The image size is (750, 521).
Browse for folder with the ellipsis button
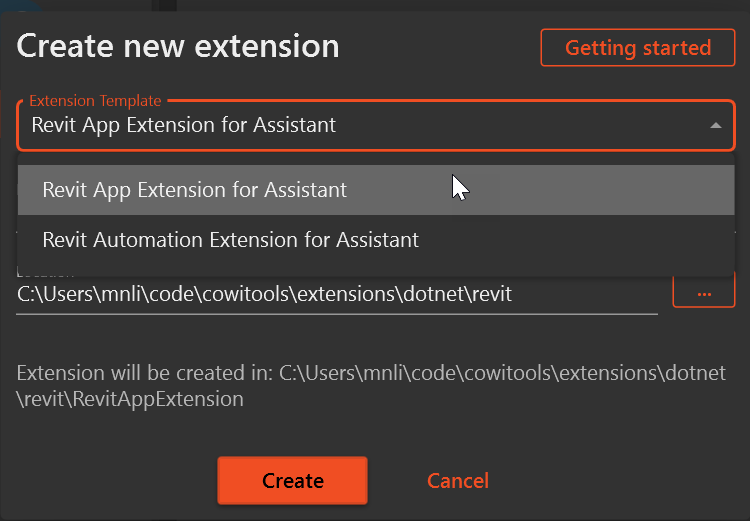(703, 293)
